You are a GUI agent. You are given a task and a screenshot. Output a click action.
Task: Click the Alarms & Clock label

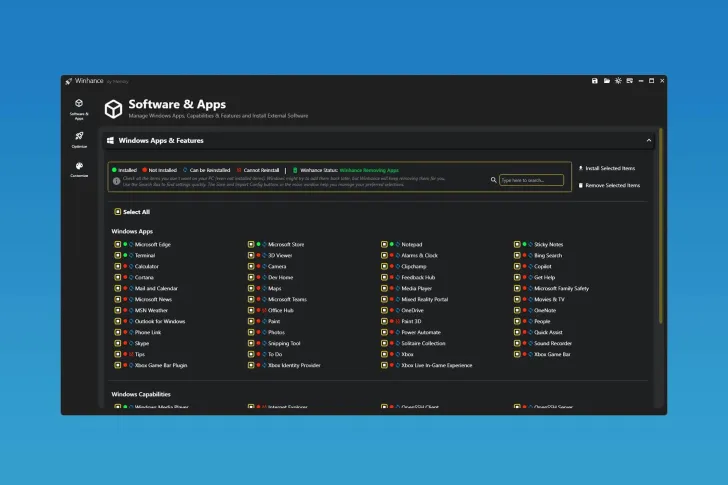point(420,255)
